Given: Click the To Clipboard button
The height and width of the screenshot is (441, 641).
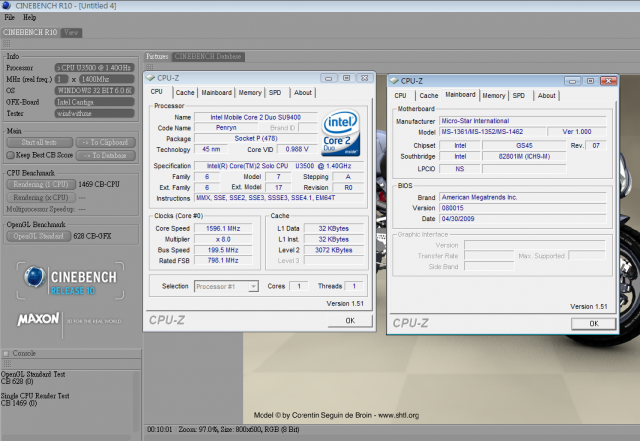Looking at the screenshot, I should coord(105,142).
